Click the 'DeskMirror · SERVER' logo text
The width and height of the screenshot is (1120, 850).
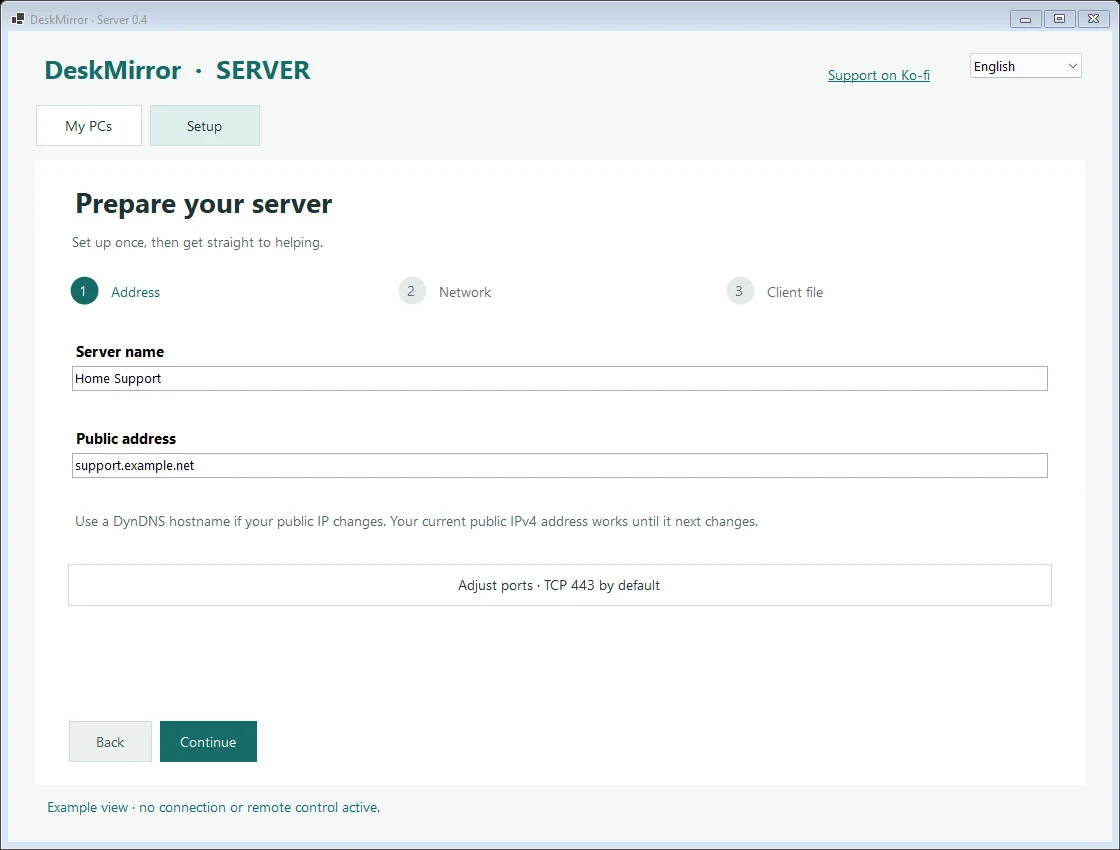pos(177,70)
